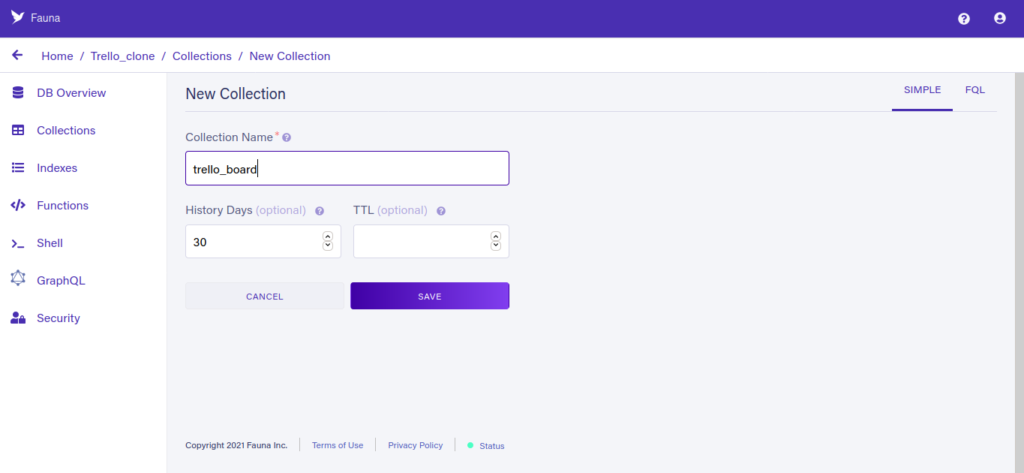Open the Trello_clone breadcrumb link
This screenshot has height=473, width=1024.
tap(123, 56)
